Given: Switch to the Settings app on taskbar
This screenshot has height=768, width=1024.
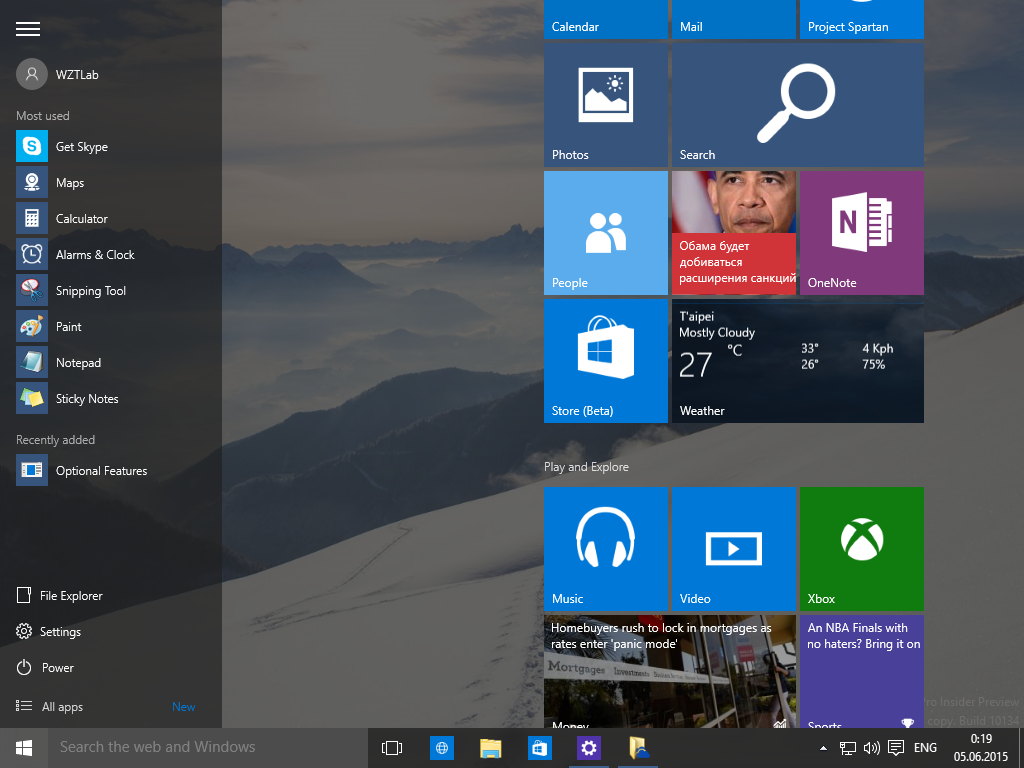Looking at the screenshot, I should [588, 748].
